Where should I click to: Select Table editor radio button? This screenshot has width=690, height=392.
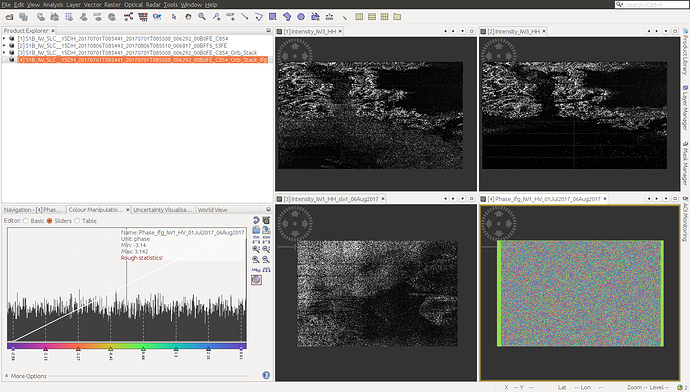click(x=77, y=221)
